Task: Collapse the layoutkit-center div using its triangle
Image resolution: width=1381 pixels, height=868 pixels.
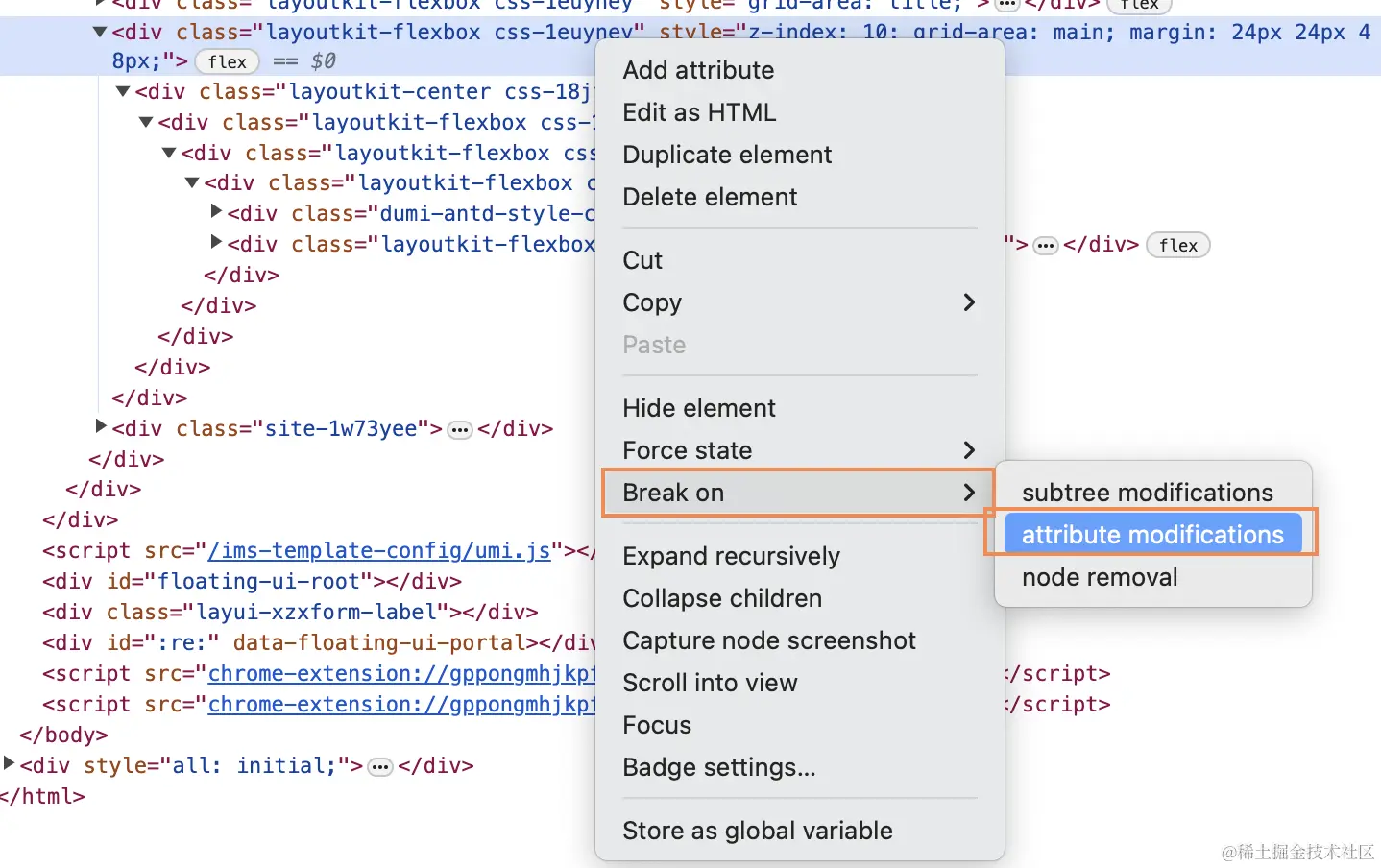Action: (x=122, y=91)
